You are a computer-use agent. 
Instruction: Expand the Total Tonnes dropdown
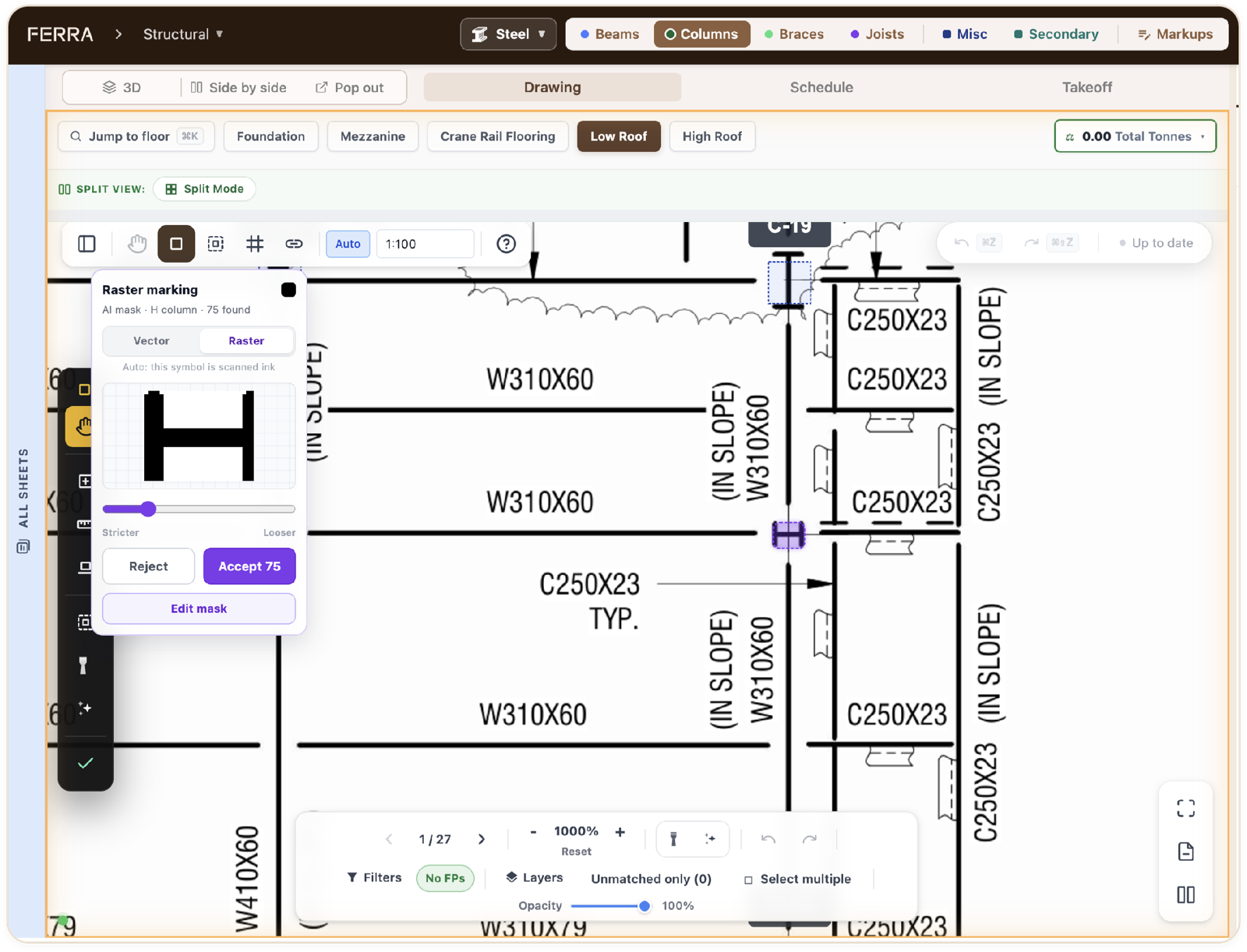tap(1135, 136)
